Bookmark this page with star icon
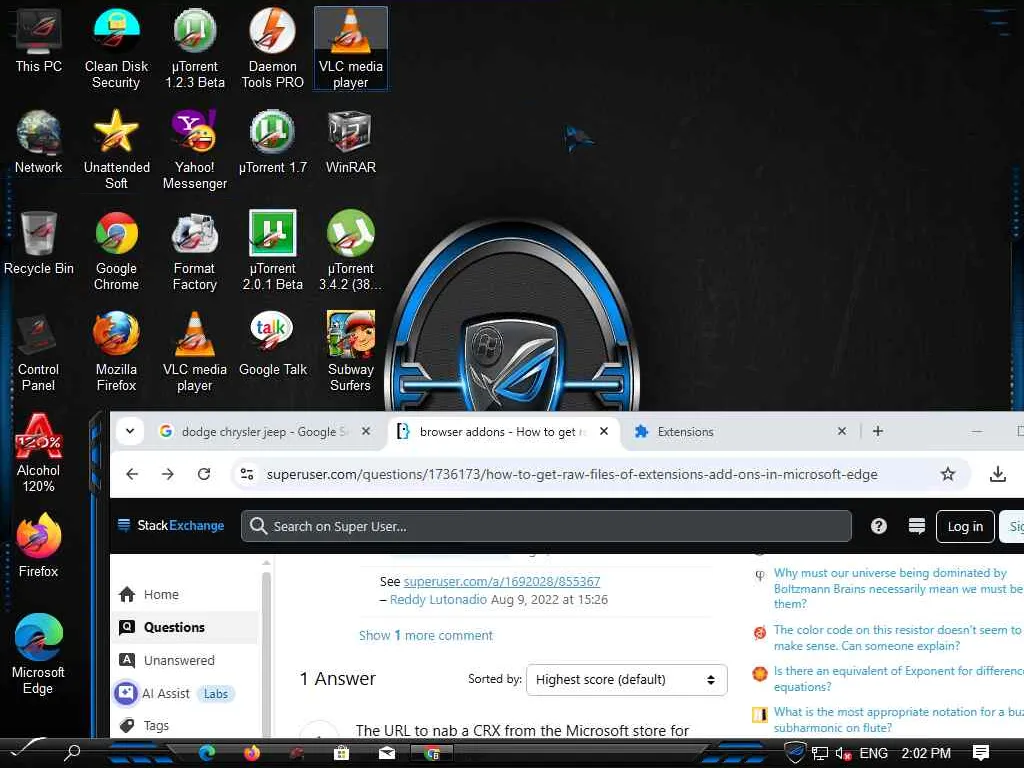Viewport: 1024px width, 768px height. point(948,474)
